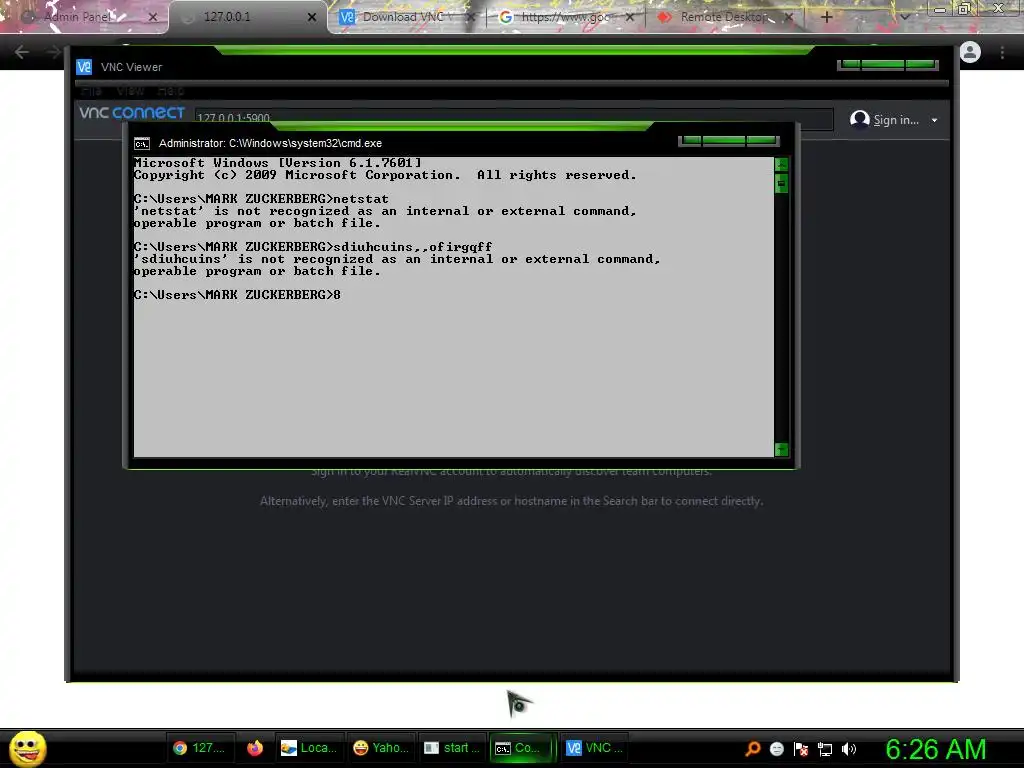This screenshot has width=1024, height=768.
Task: Focus the 127.0.0.1:5900 address bar
Action: [513, 118]
